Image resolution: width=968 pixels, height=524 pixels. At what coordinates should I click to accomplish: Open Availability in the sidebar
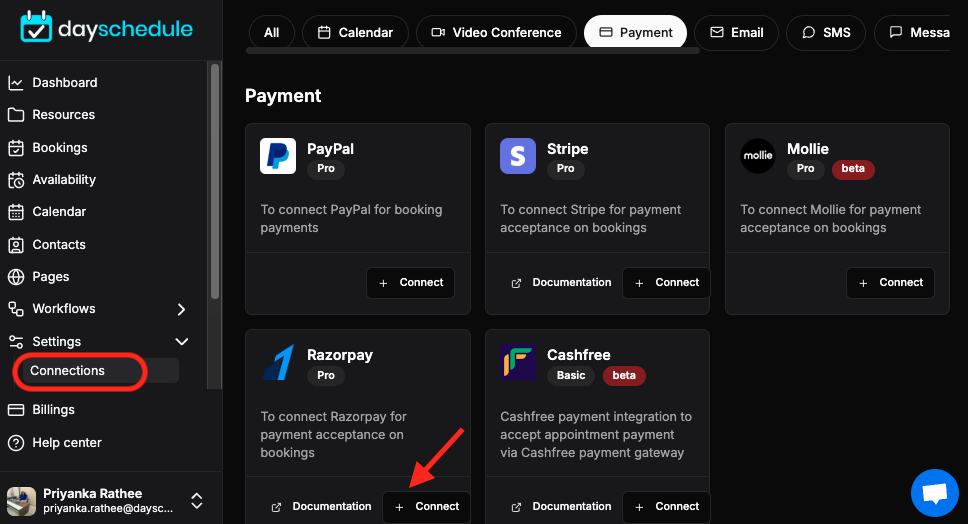[x=64, y=180]
